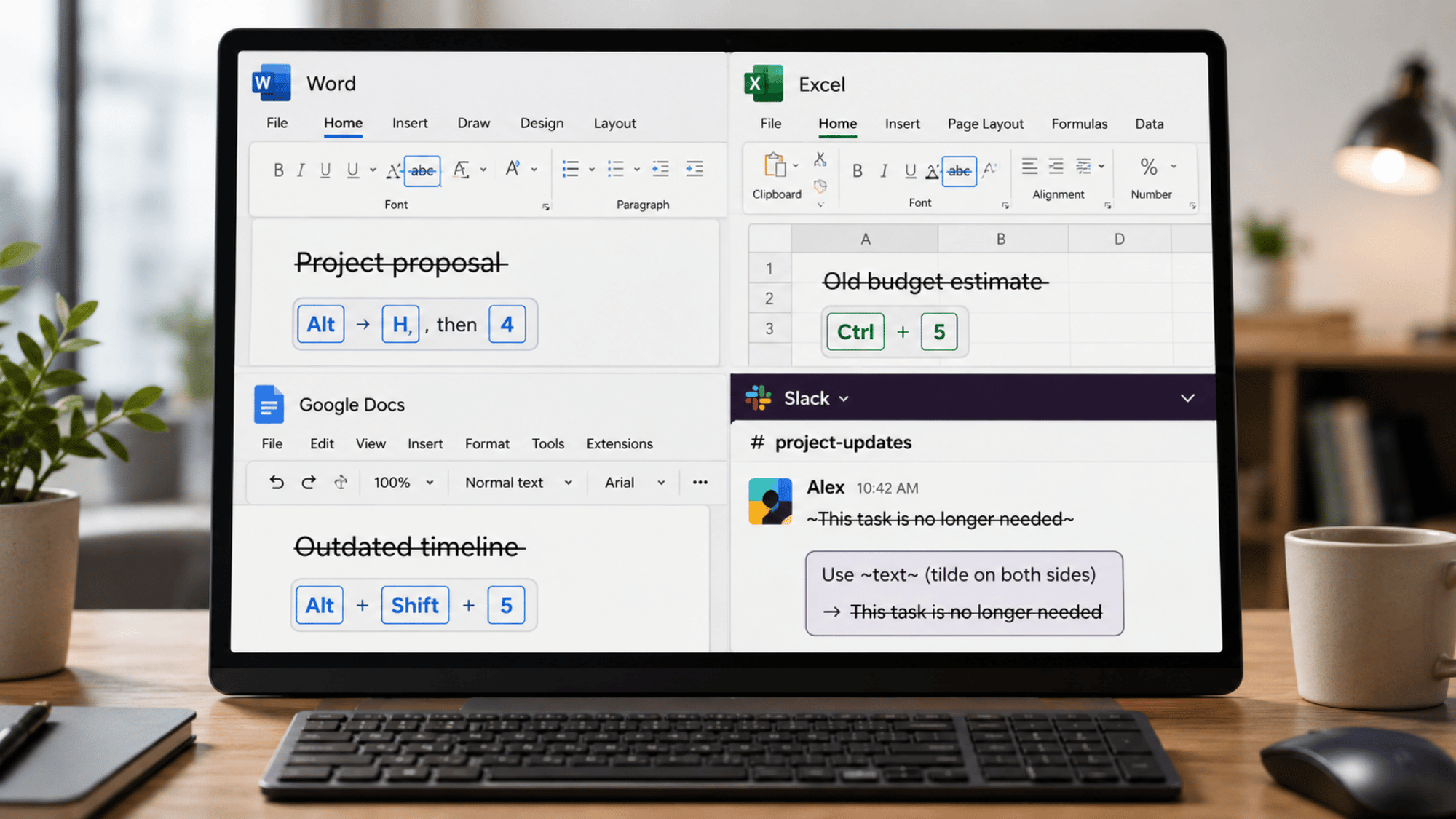
Task: Open the Google Docs Format menu
Action: click(x=487, y=443)
